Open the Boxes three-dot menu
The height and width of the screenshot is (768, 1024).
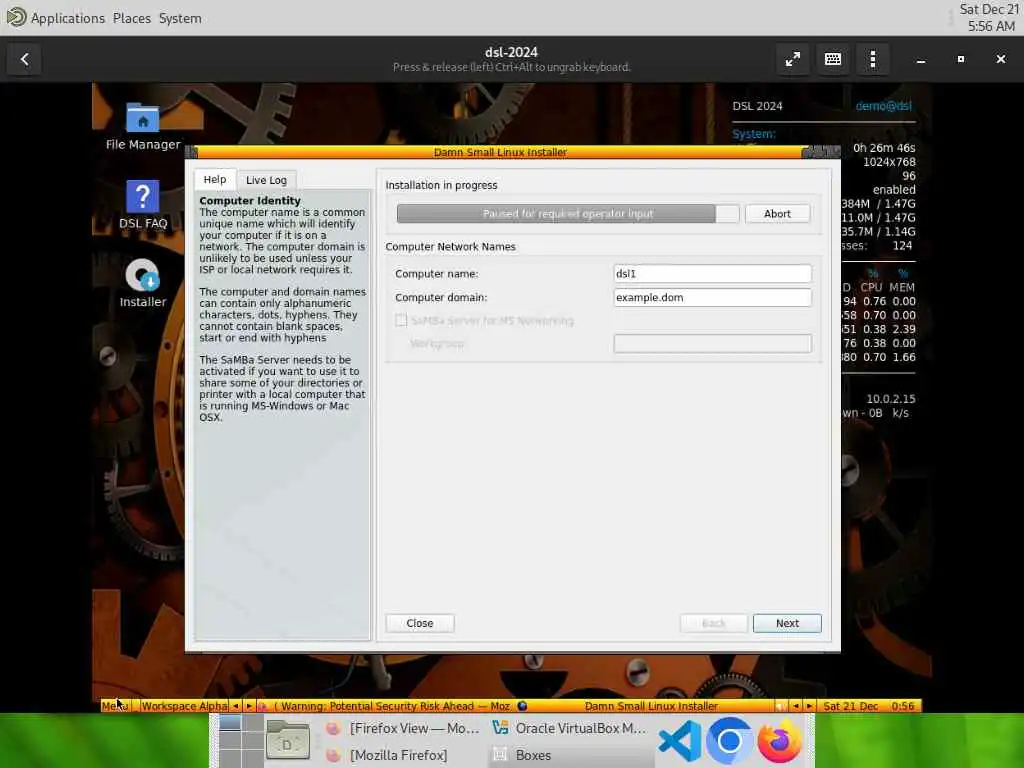(x=872, y=59)
